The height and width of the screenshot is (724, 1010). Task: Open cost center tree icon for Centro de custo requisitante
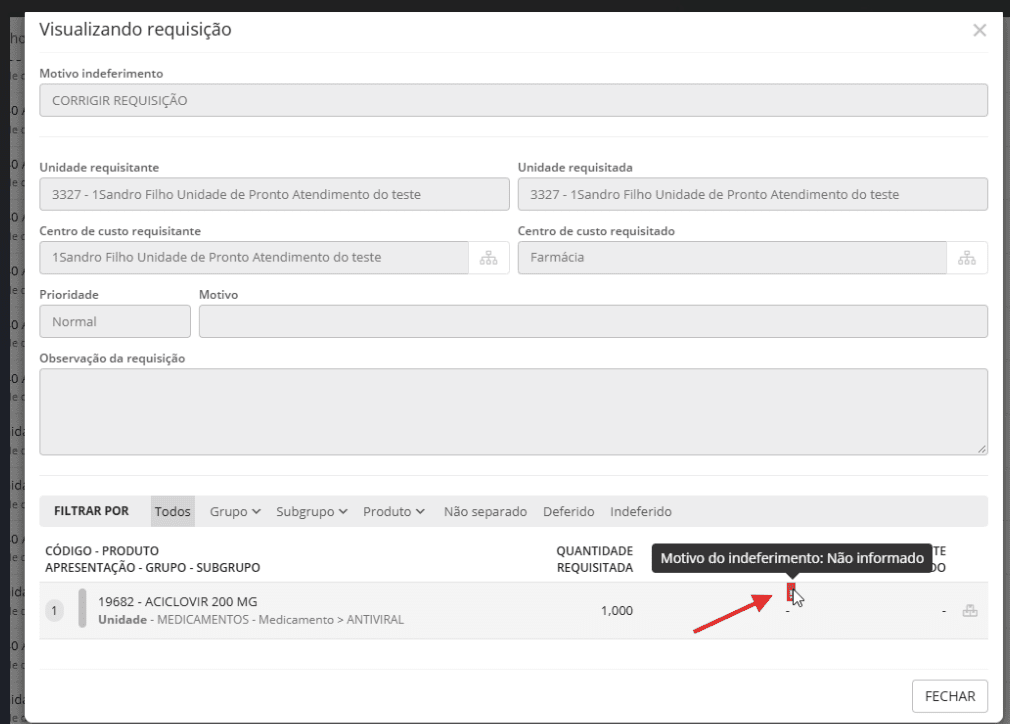point(488,258)
